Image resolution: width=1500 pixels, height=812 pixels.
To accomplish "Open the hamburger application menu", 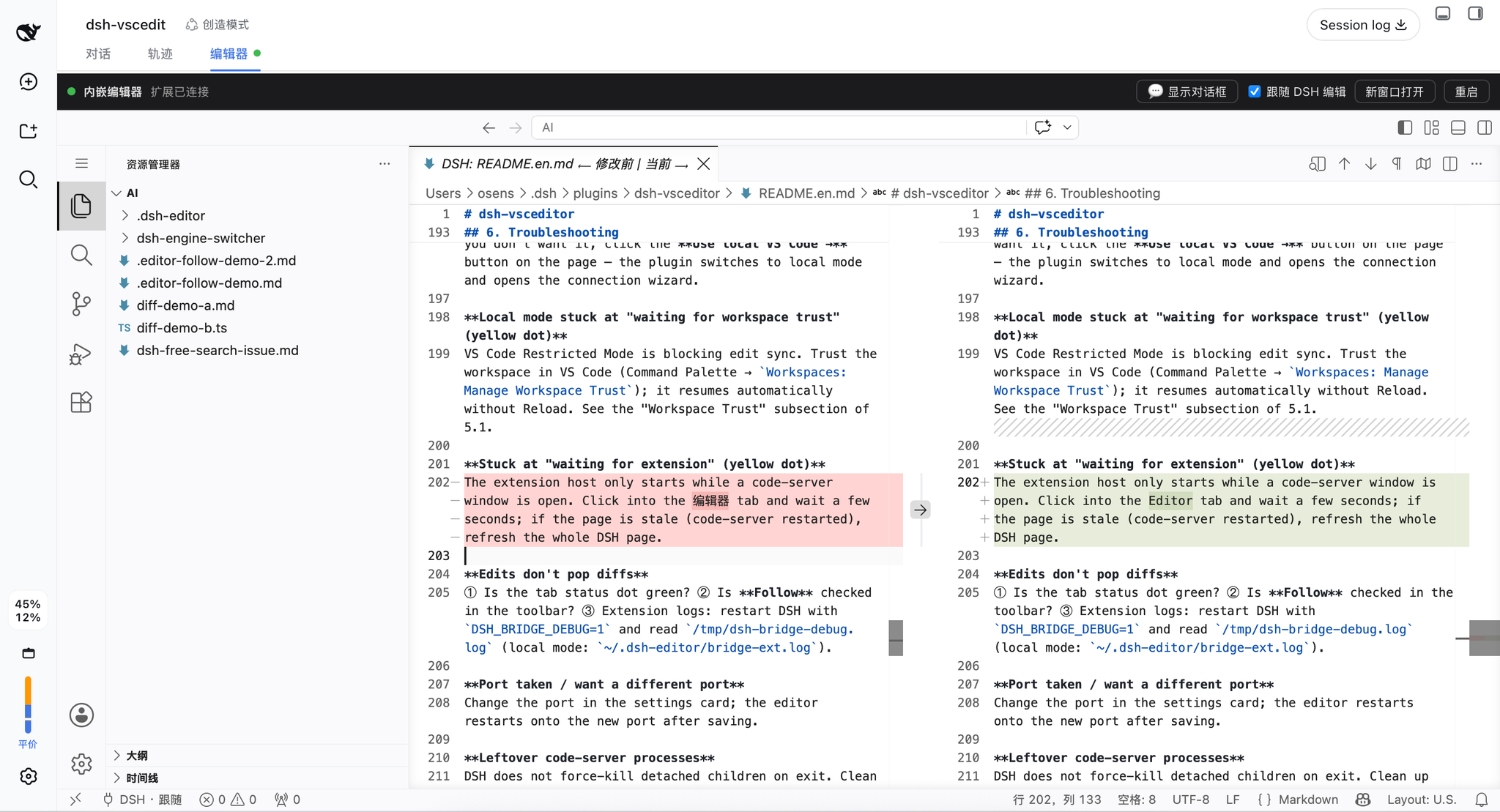I will pos(81,163).
